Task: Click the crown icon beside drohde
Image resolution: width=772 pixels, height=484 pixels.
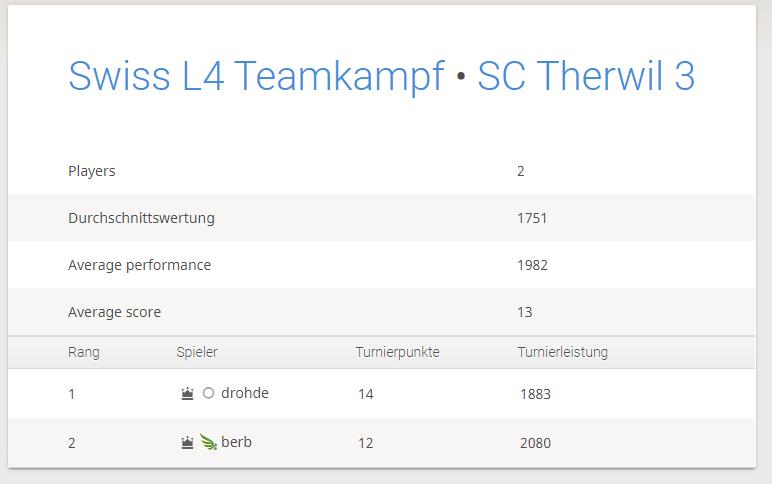Action: tap(187, 393)
